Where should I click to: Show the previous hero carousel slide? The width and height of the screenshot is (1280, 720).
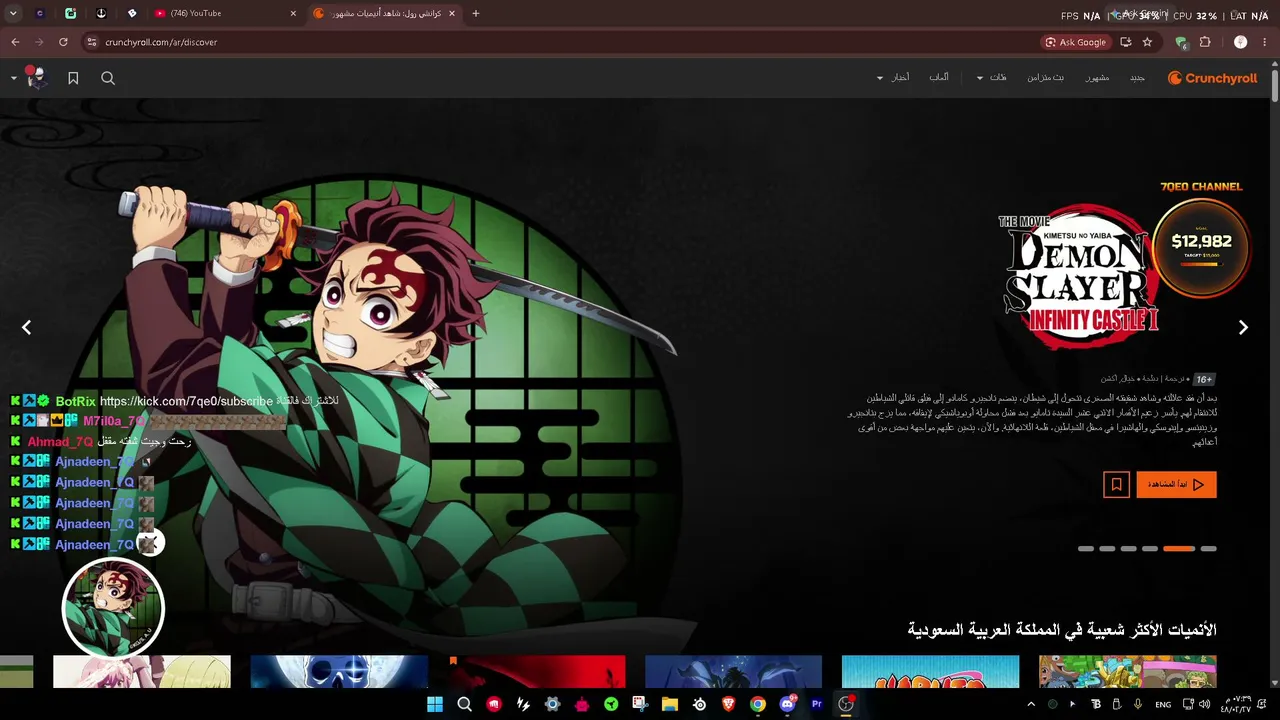[x=27, y=327]
